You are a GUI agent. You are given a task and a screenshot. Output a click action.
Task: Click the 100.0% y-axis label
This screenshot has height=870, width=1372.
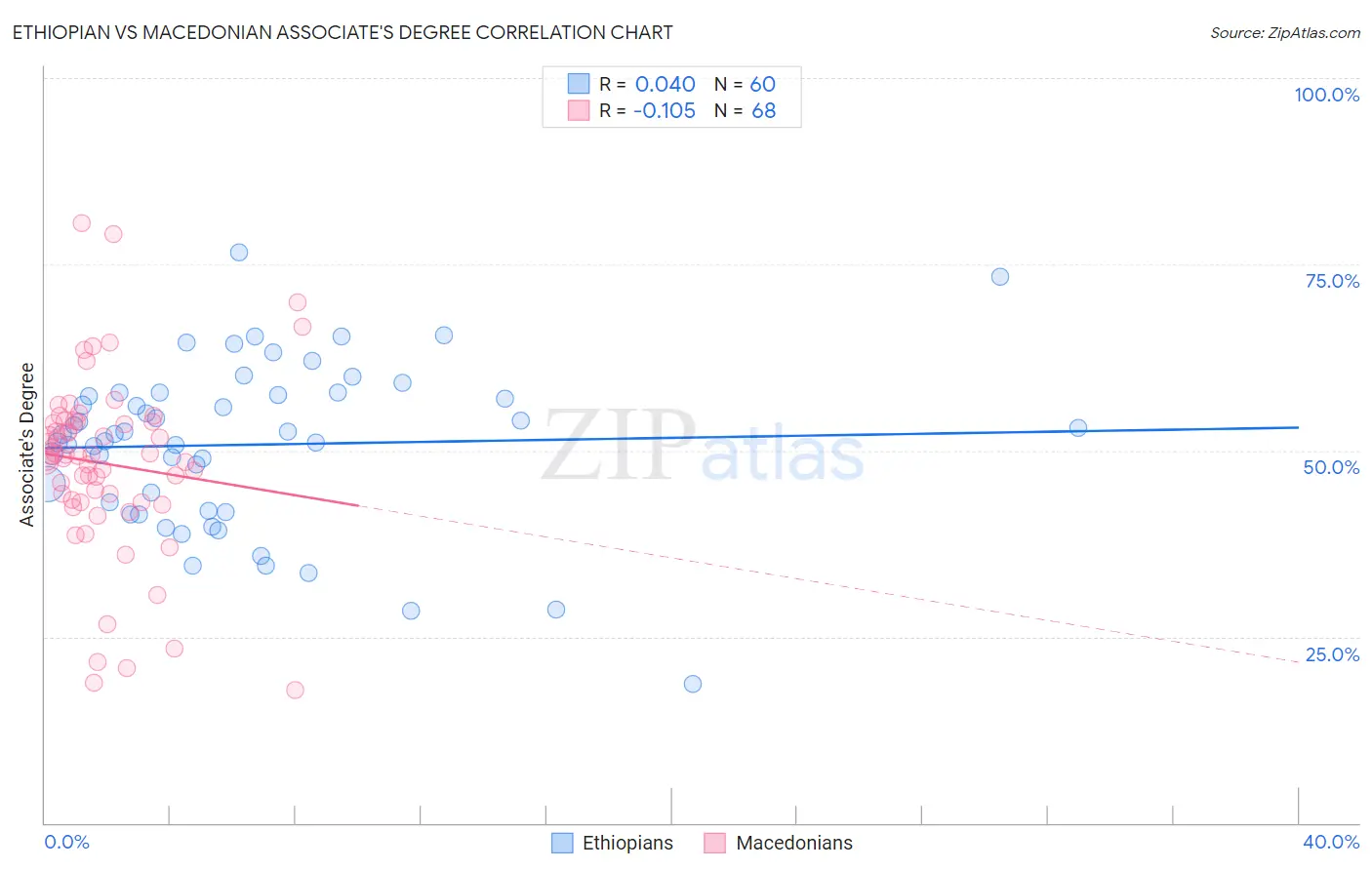tap(1326, 95)
